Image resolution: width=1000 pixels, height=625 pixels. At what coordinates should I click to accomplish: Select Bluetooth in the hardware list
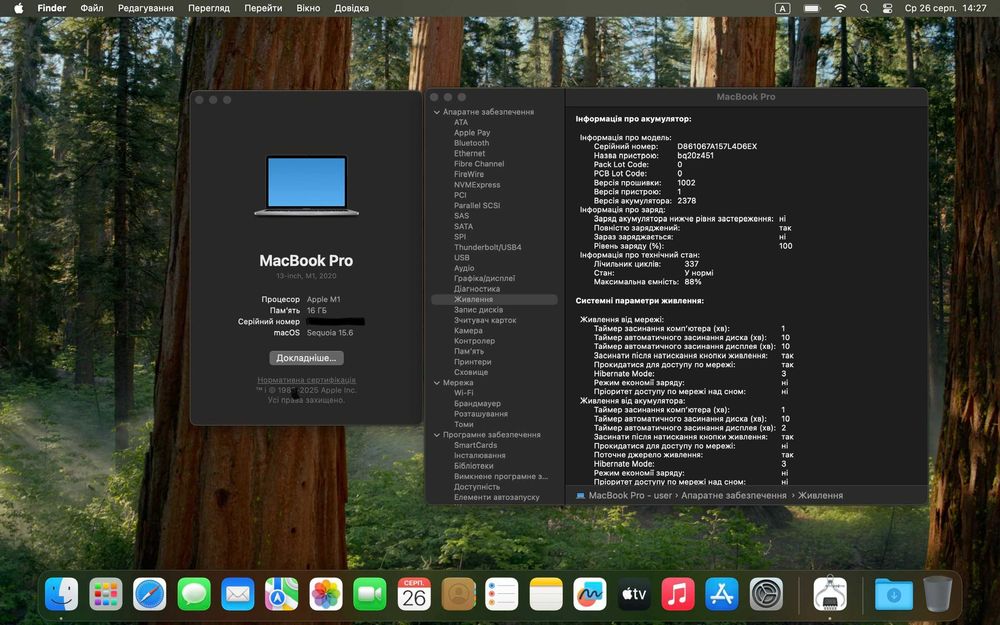(471, 143)
